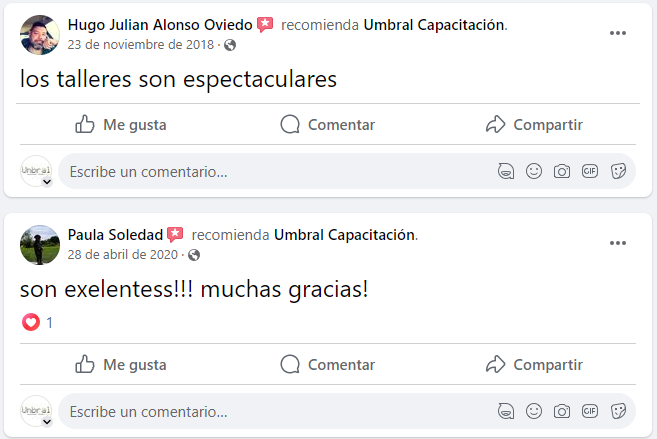Open emoji picker in Paula's comment box

[534, 411]
